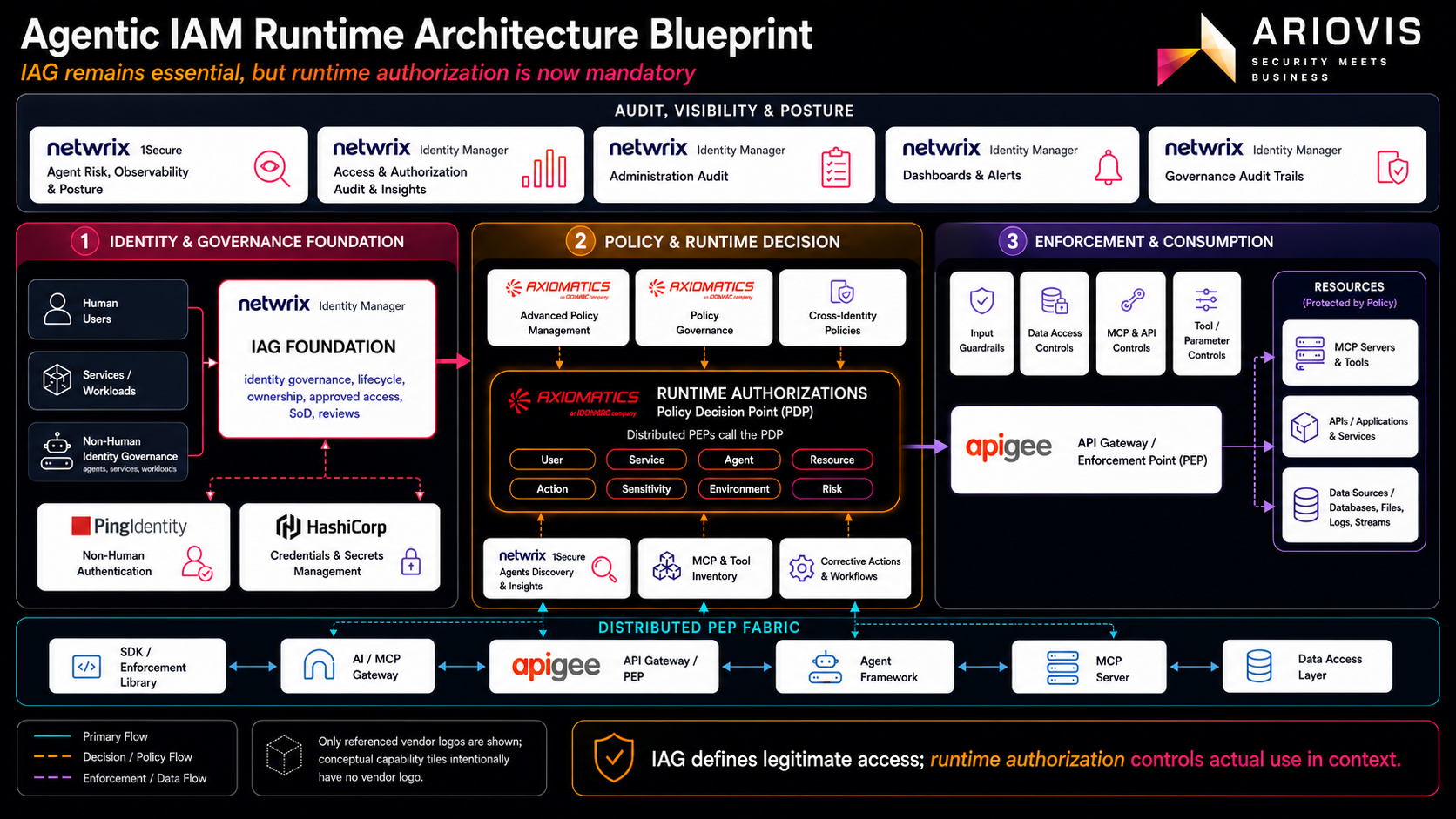This screenshot has width=1456, height=819.
Task: Select the User attribute pill
Action: pyautogui.click(x=552, y=460)
